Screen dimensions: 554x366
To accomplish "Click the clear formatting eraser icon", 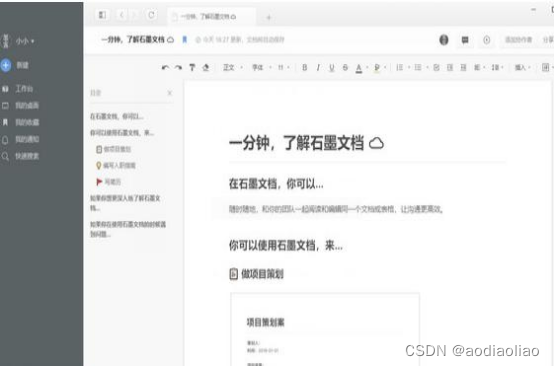I will pyautogui.click(x=206, y=67).
